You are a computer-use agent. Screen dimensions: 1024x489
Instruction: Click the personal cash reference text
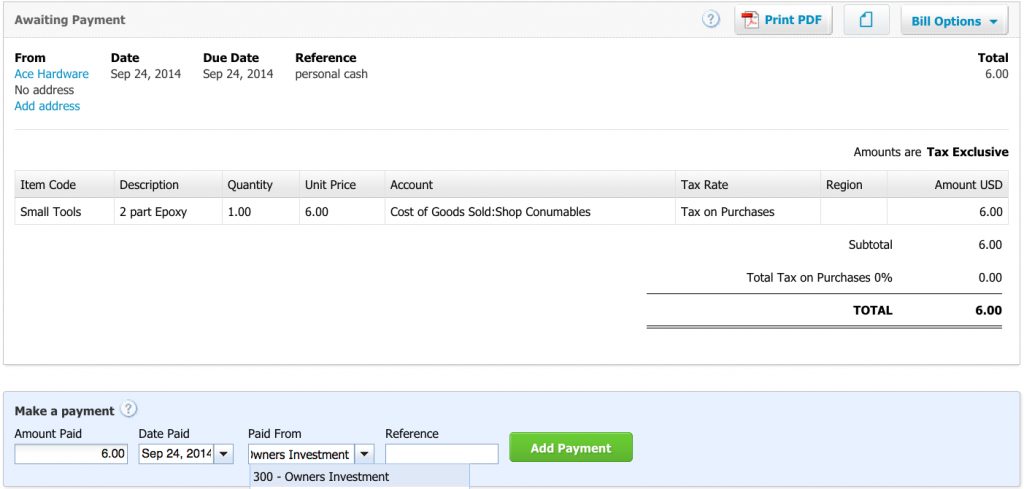pyautogui.click(x=331, y=74)
